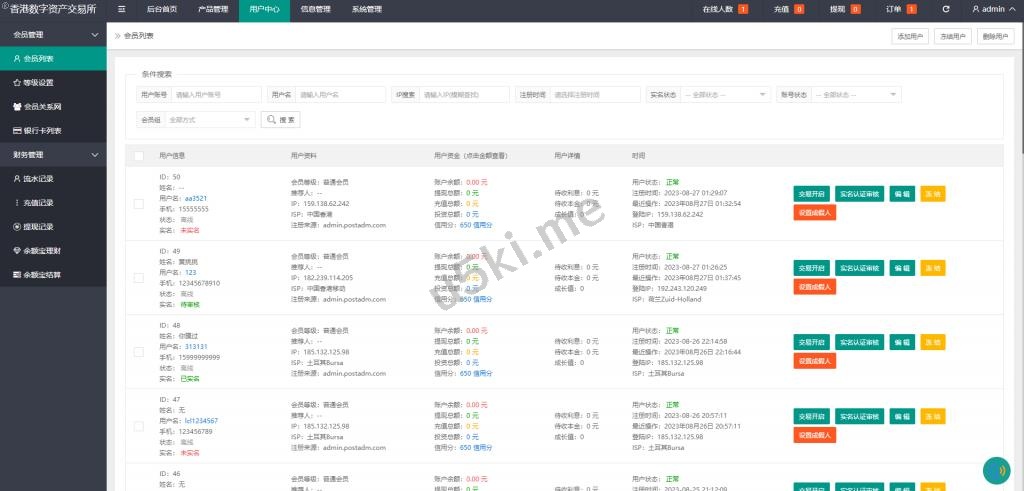Click the refresh icon in top bar

pyautogui.click(x=946, y=9)
